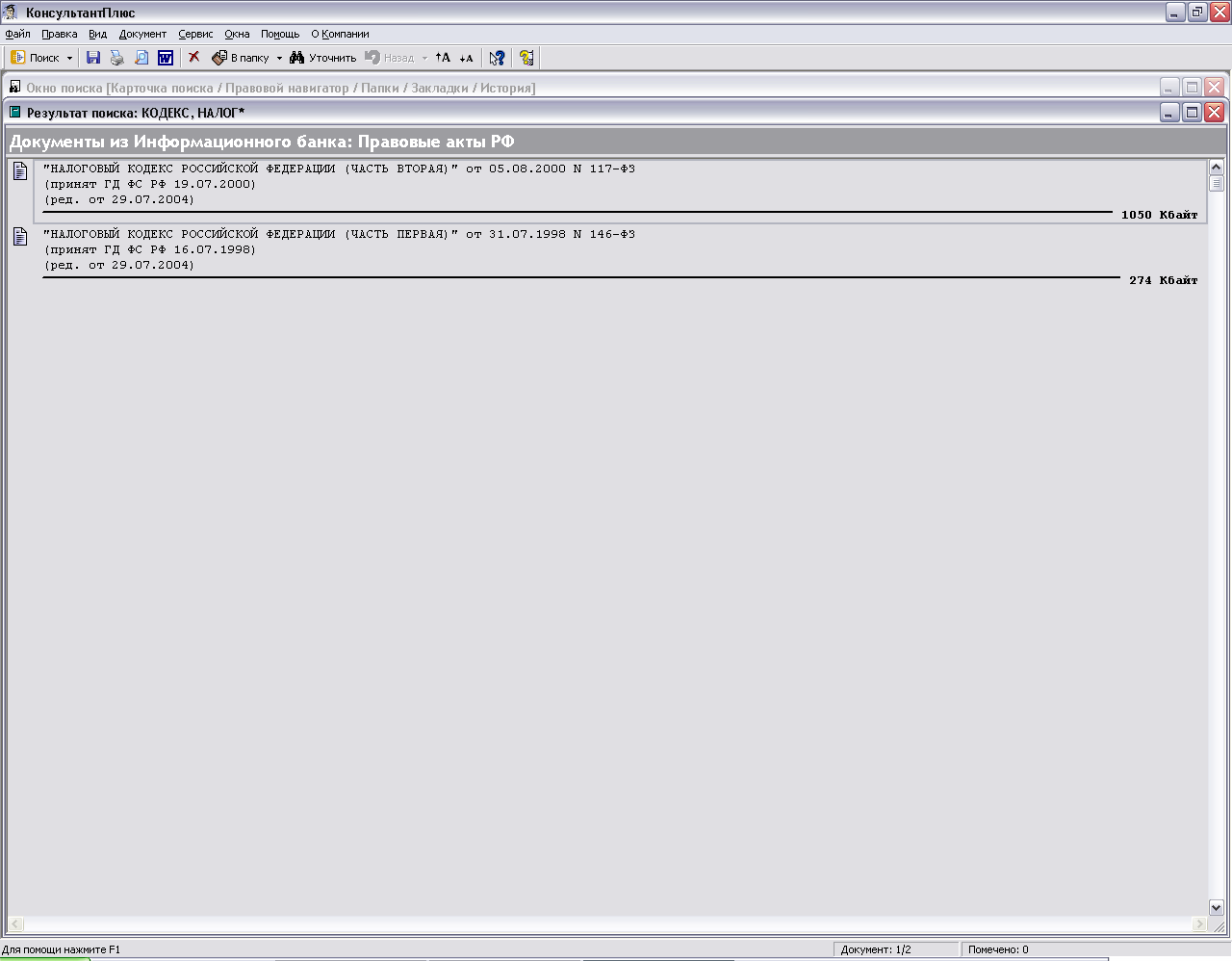Click horizontal scrollbar left arrow
This screenshot has width=1232, height=961.
point(16,924)
